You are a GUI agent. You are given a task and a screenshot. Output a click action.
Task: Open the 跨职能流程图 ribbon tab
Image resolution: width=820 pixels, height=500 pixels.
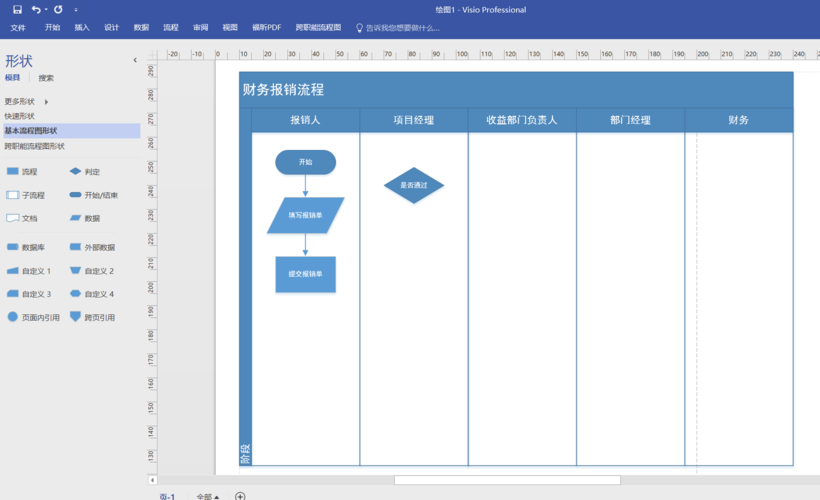[318, 28]
